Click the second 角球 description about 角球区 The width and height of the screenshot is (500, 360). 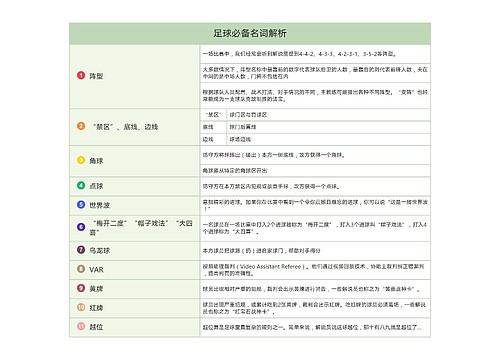(x=315, y=171)
